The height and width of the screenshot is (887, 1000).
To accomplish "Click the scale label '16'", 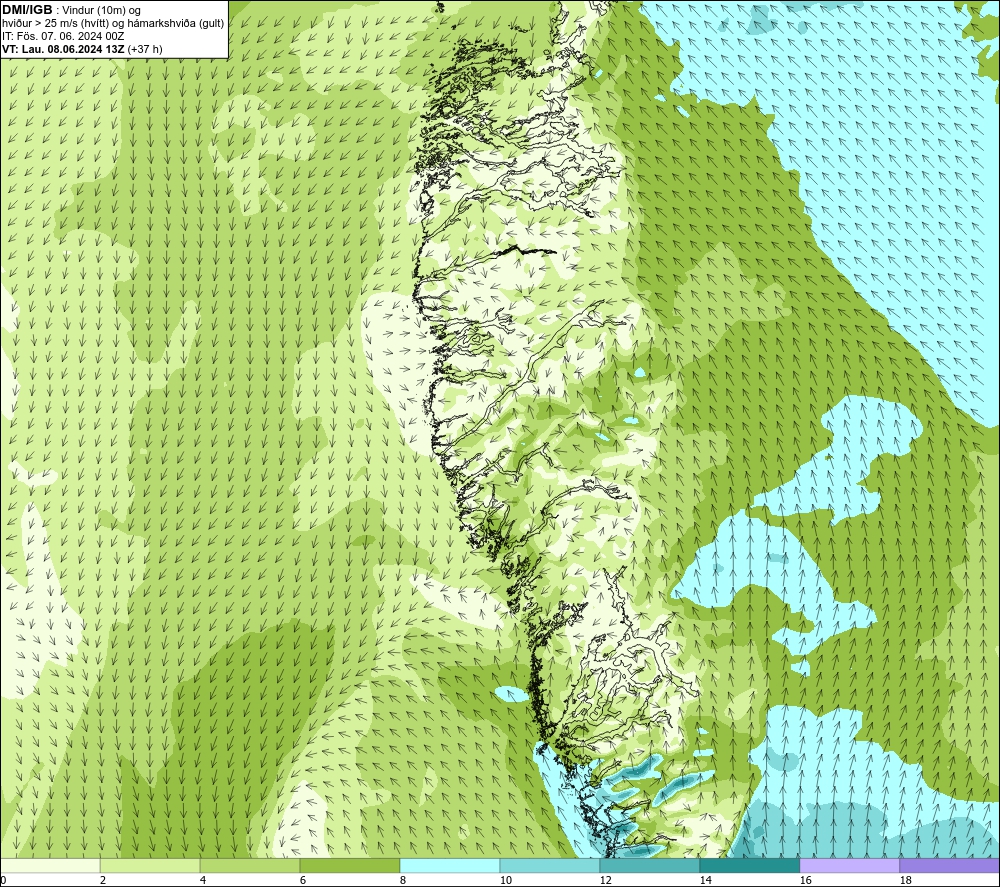I will tap(805, 880).
